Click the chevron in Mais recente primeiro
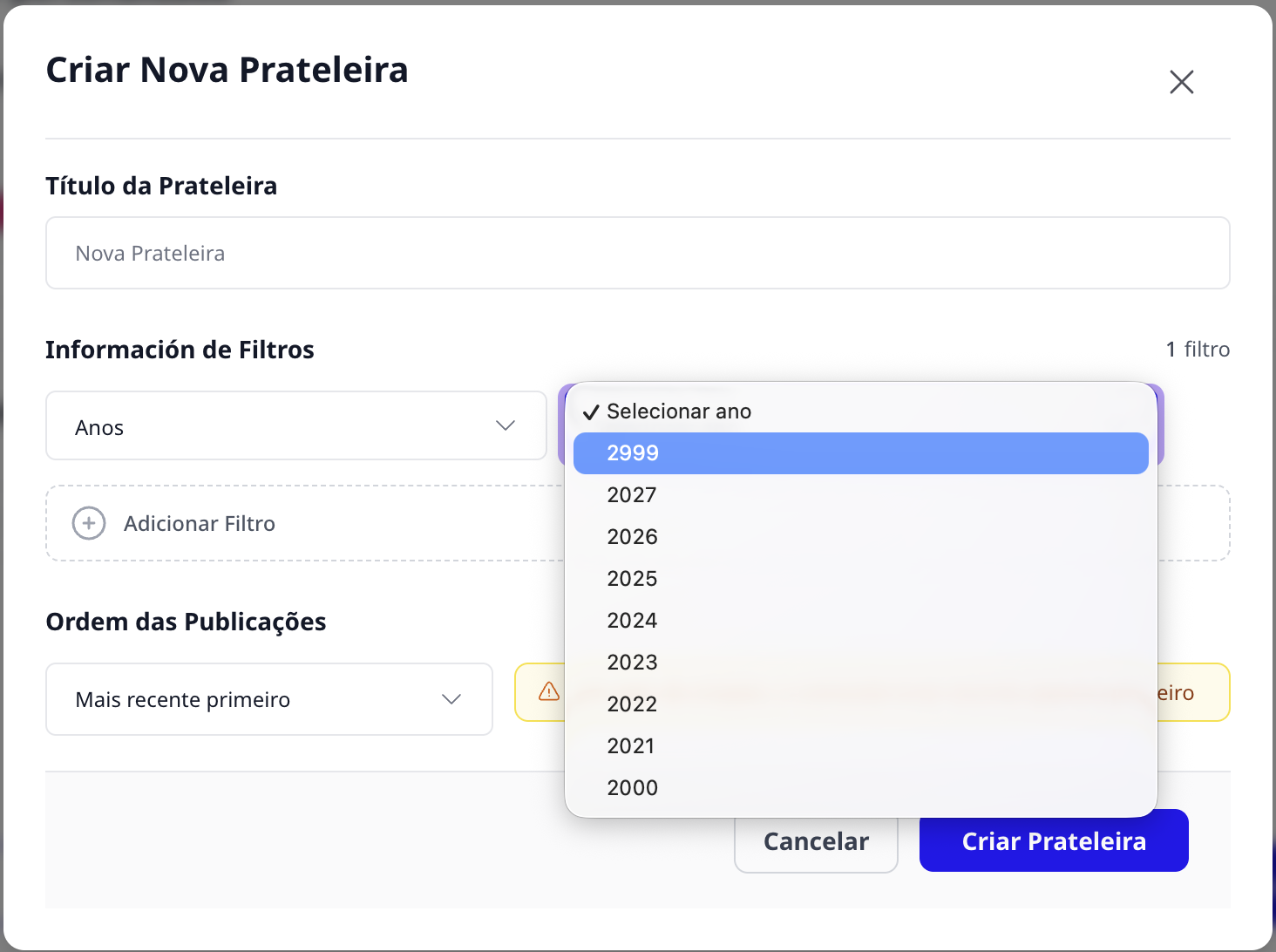Viewport: 1276px width, 952px height. click(451, 699)
